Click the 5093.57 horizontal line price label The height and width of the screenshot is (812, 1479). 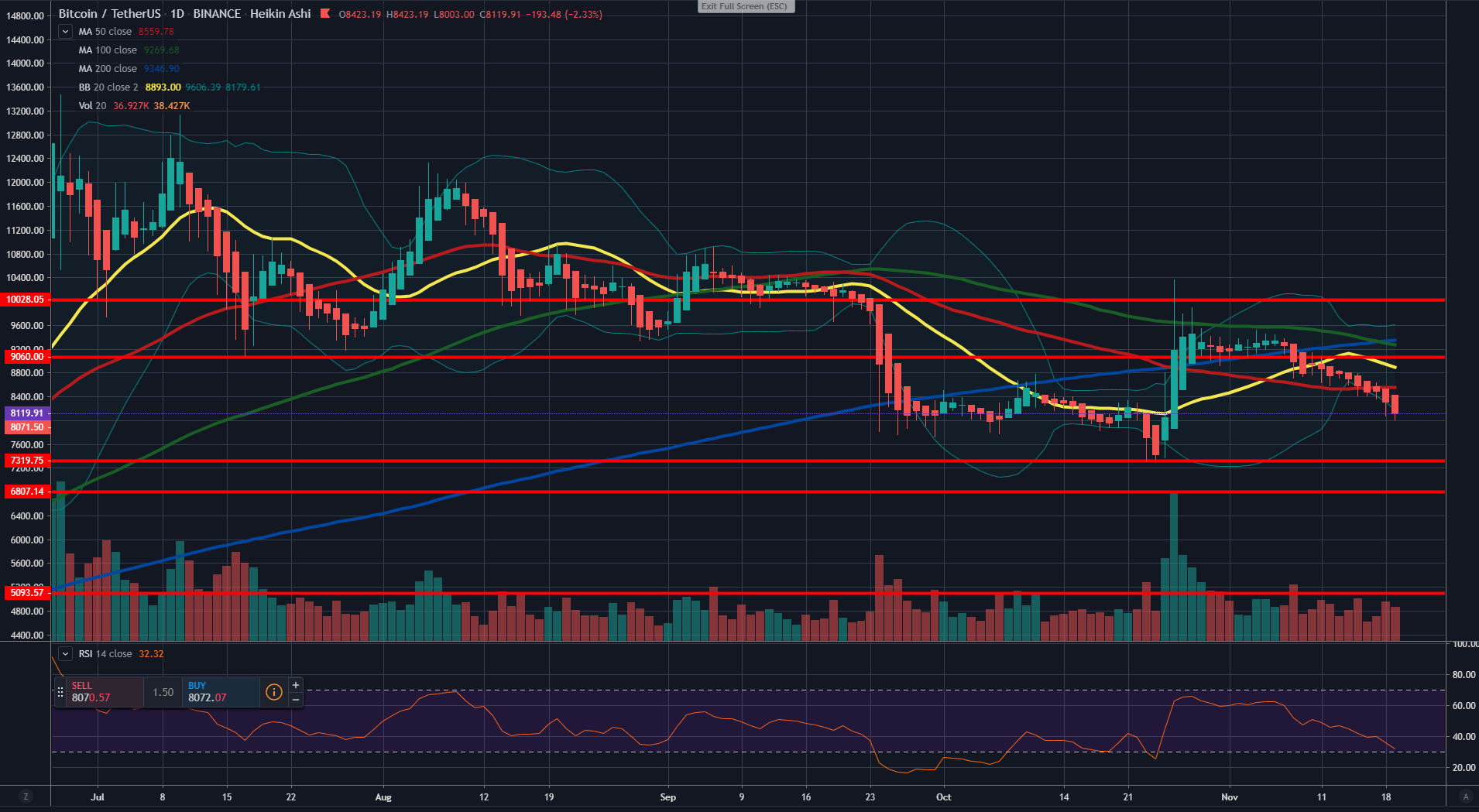point(26,593)
